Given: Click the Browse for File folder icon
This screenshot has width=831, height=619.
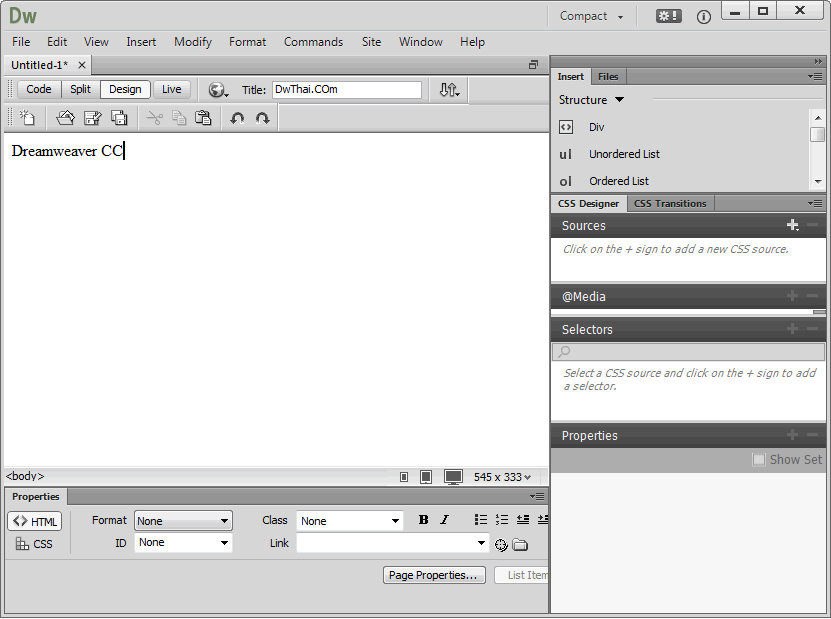Looking at the screenshot, I should point(520,545).
